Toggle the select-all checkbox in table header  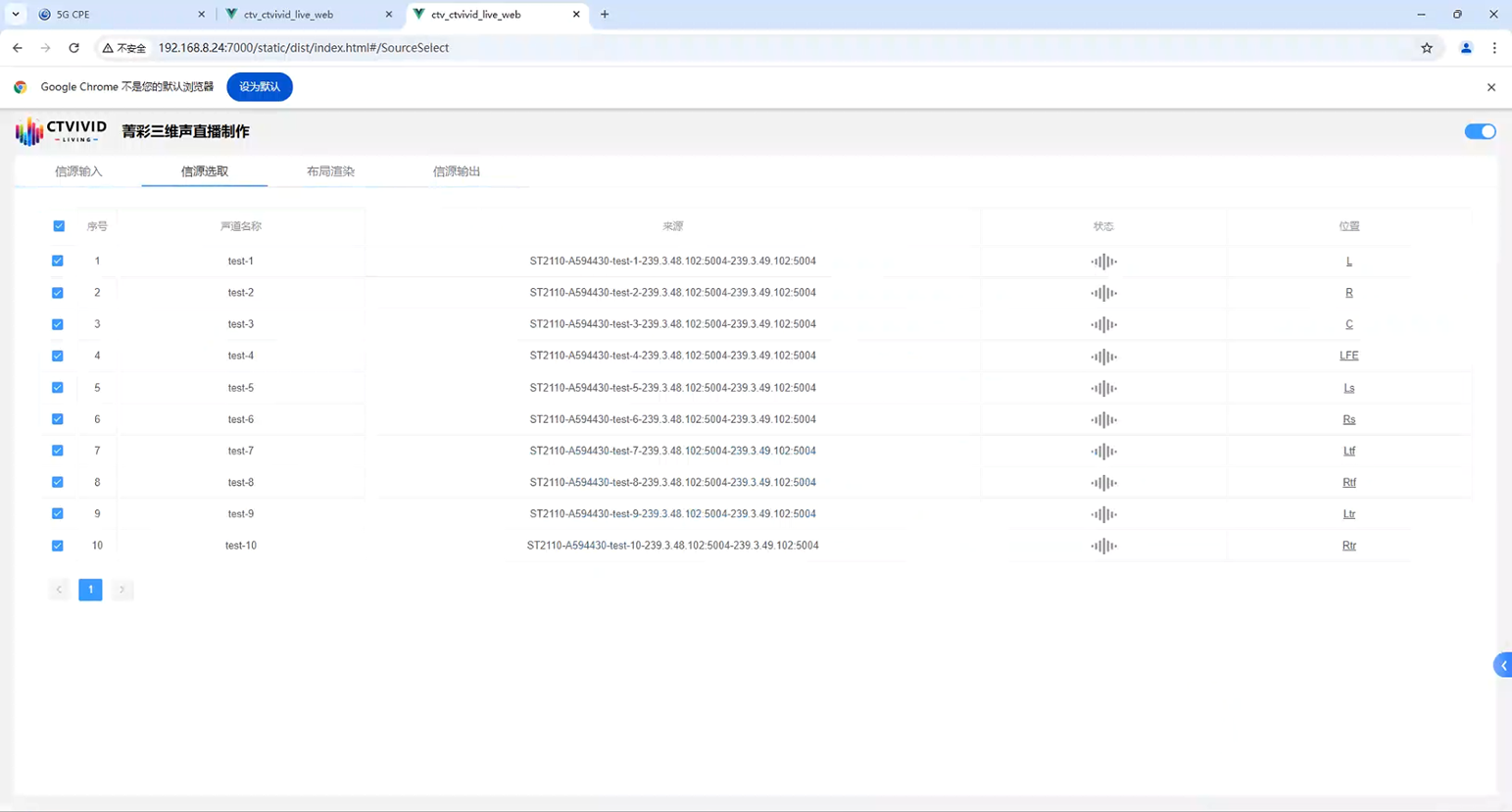coord(59,226)
